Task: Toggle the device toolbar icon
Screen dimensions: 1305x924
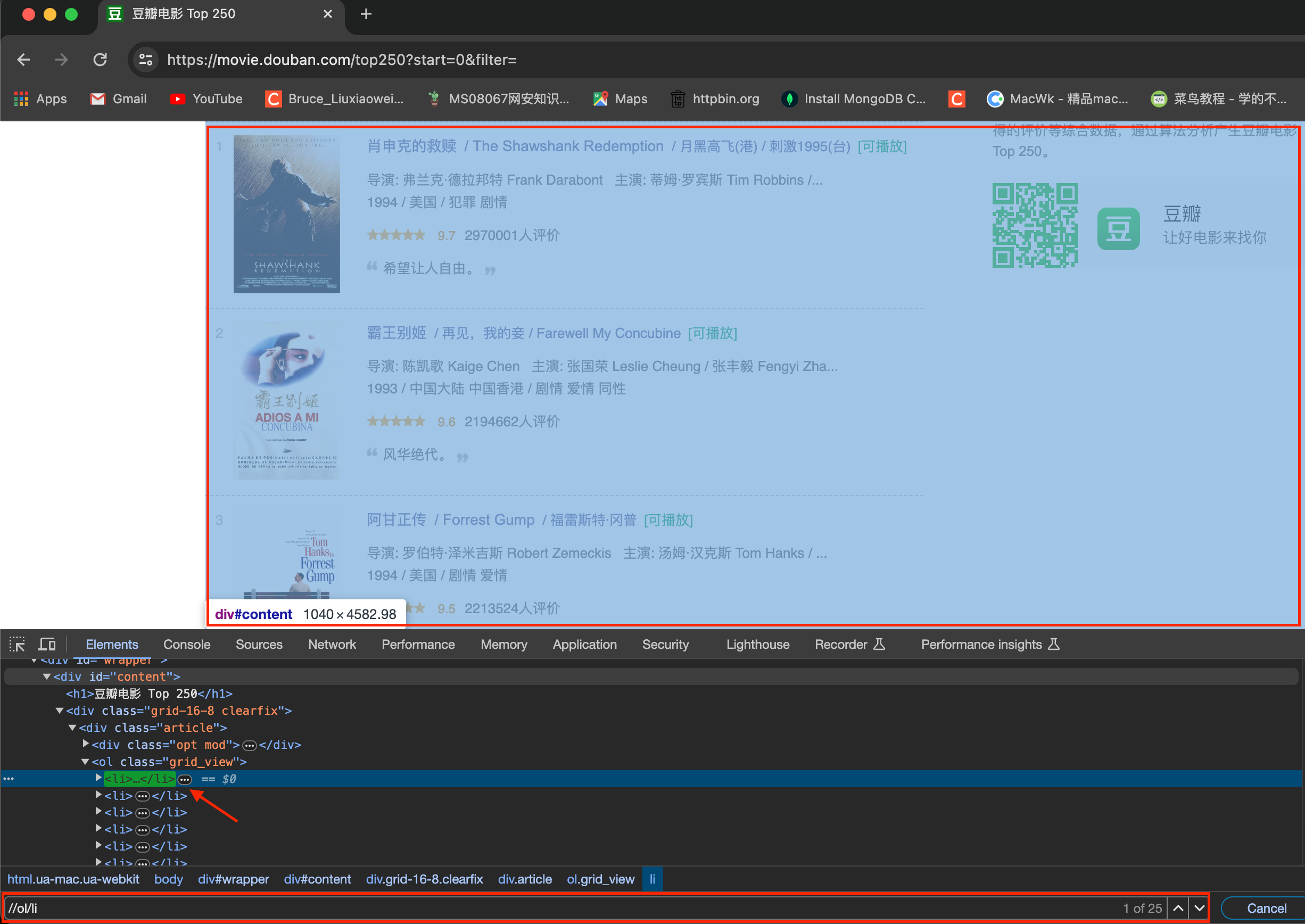Action: click(x=47, y=644)
